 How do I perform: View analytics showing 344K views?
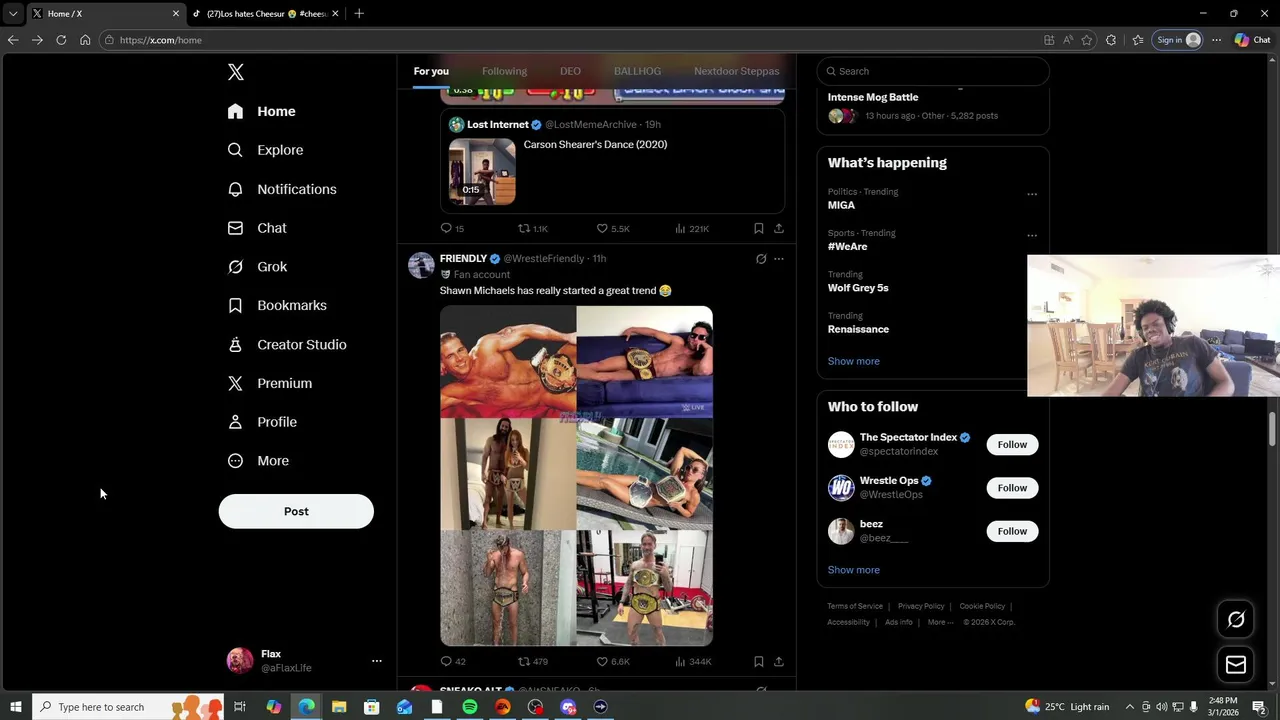[693, 662]
